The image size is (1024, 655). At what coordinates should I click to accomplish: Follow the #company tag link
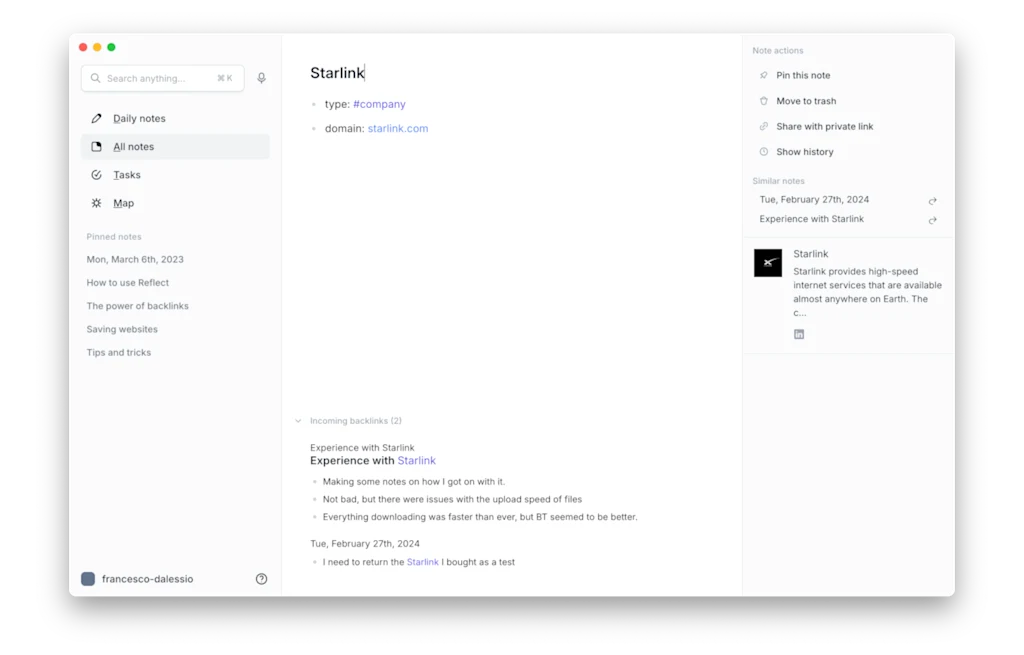379,103
